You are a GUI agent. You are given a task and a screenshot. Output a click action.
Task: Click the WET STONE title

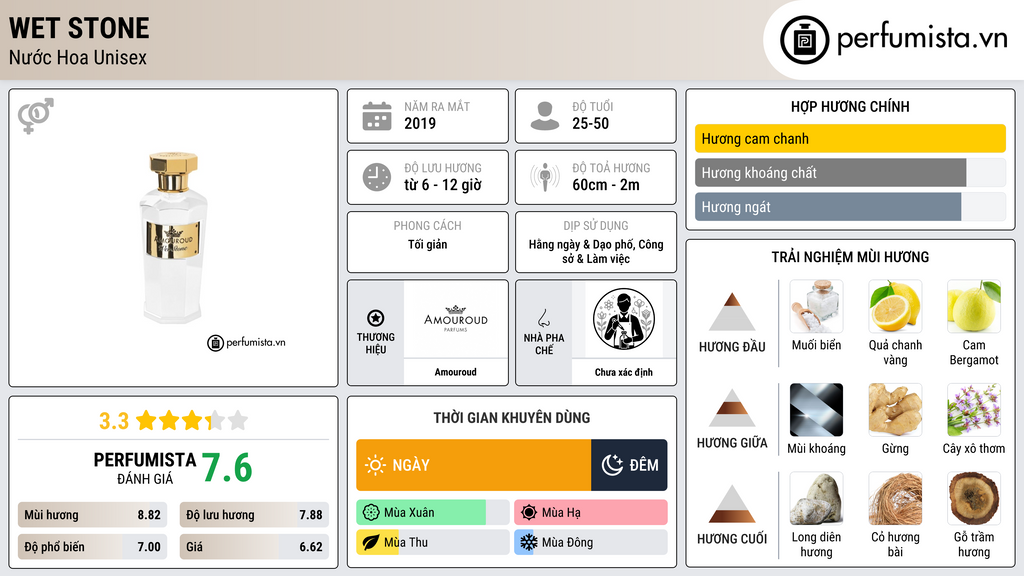pyautogui.click(x=79, y=28)
